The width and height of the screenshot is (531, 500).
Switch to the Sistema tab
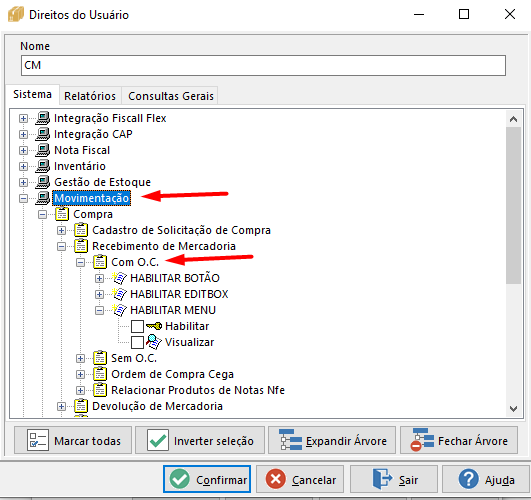[33, 94]
